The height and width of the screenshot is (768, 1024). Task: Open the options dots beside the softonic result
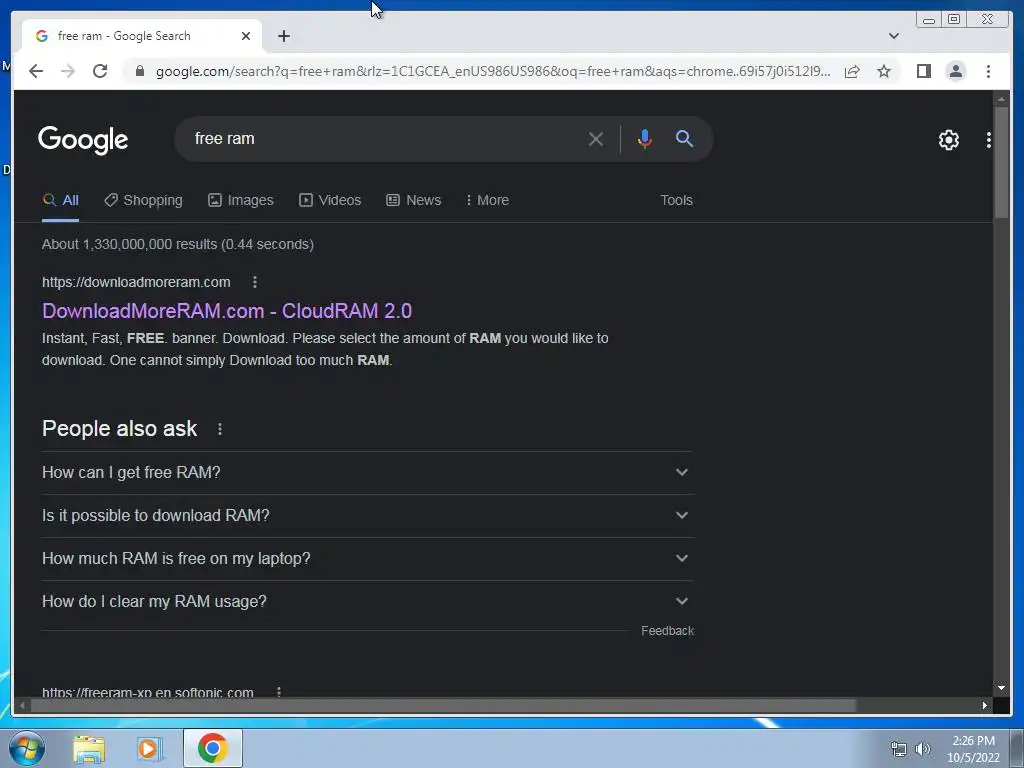pyautogui.click(x=279, y=692)
